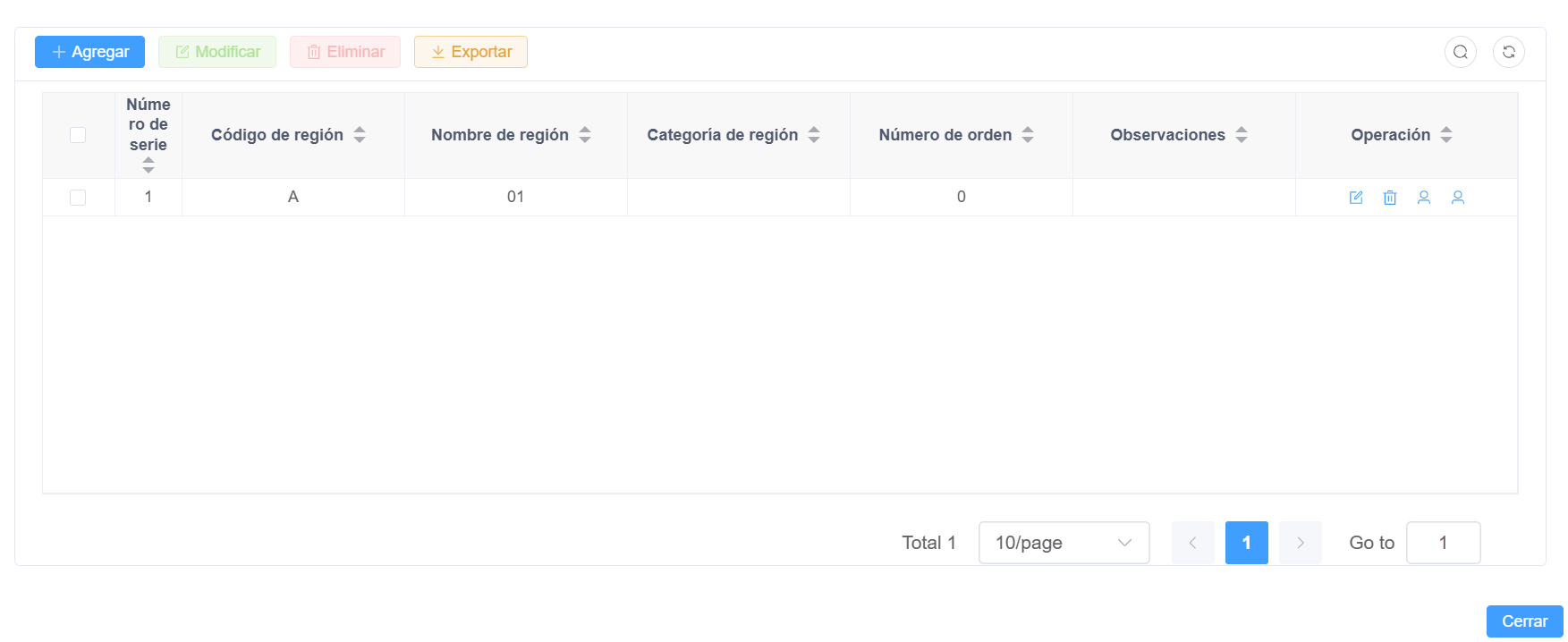Click the user icon beside the trash icon
The height and width of the screenshot is (642, 1568).
click(x=1424, y=198)
